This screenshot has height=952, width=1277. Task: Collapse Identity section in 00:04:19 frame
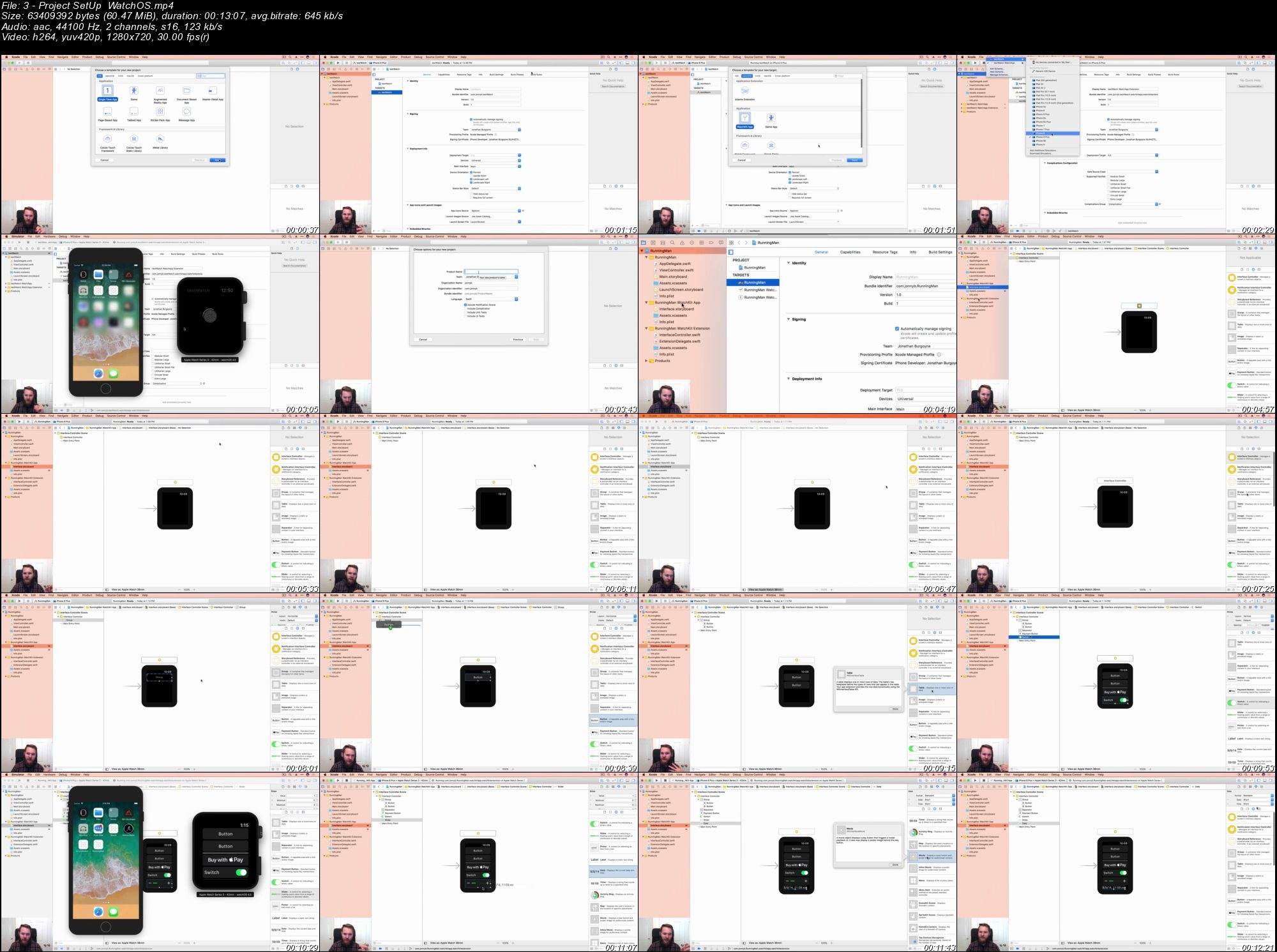pos(789,262)
